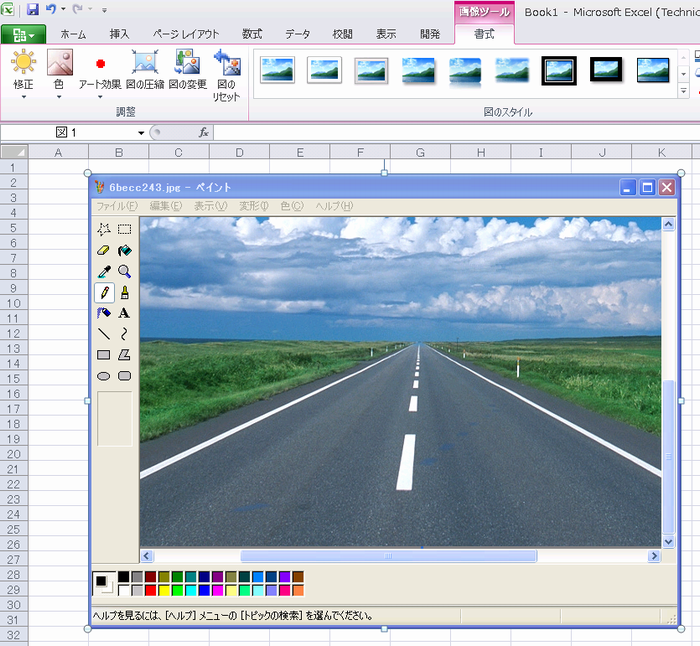Select the Line tool in Paint
The width and height of the screenshot is (700, 646).
tap(104, 334)
